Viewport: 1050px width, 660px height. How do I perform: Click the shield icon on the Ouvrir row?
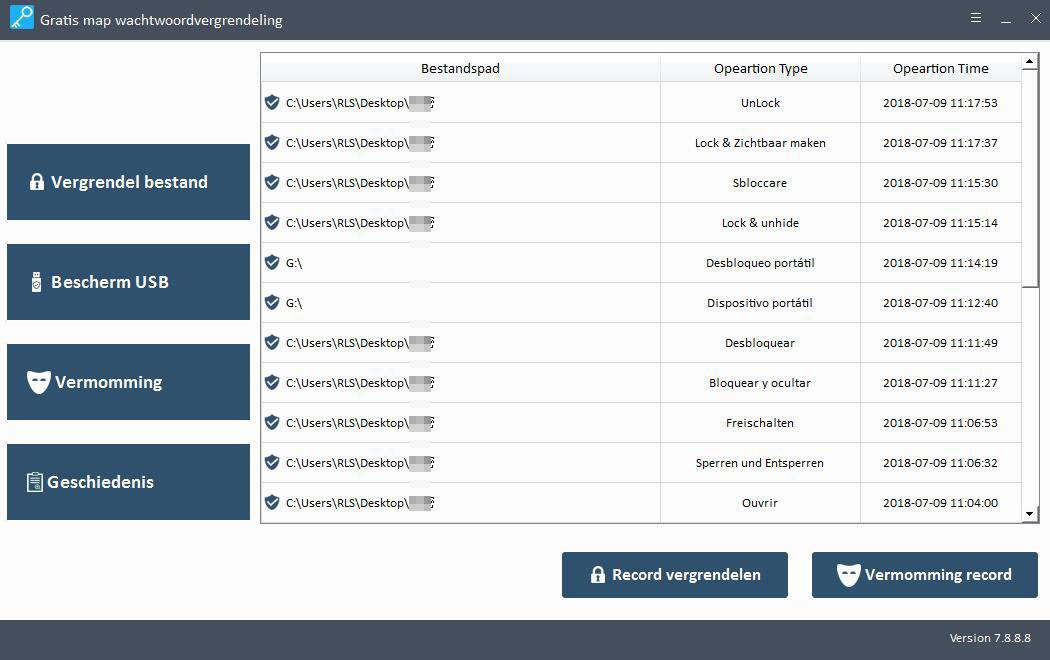pos(271,502)
